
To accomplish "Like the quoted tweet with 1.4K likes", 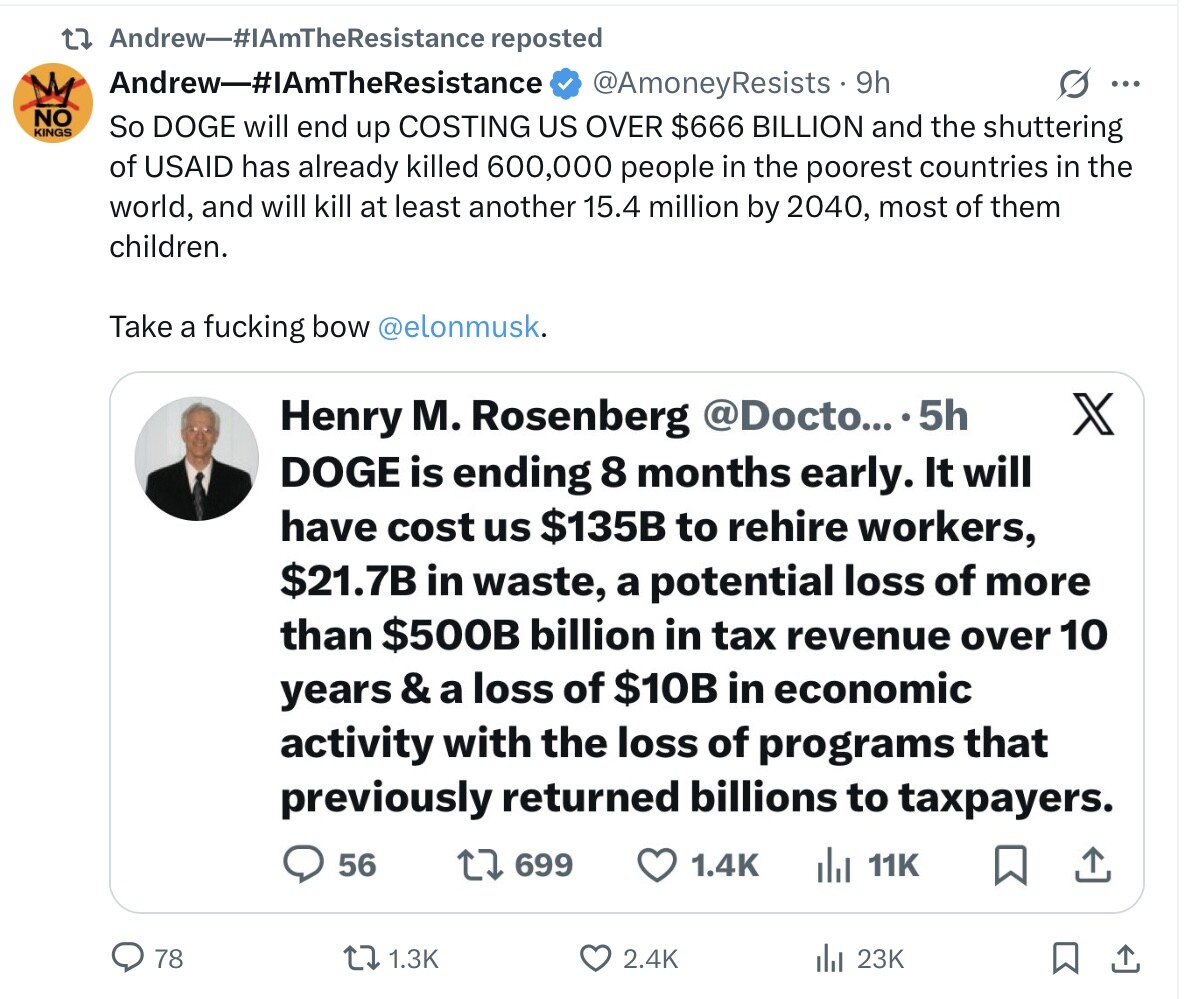I will coord(656,865).
